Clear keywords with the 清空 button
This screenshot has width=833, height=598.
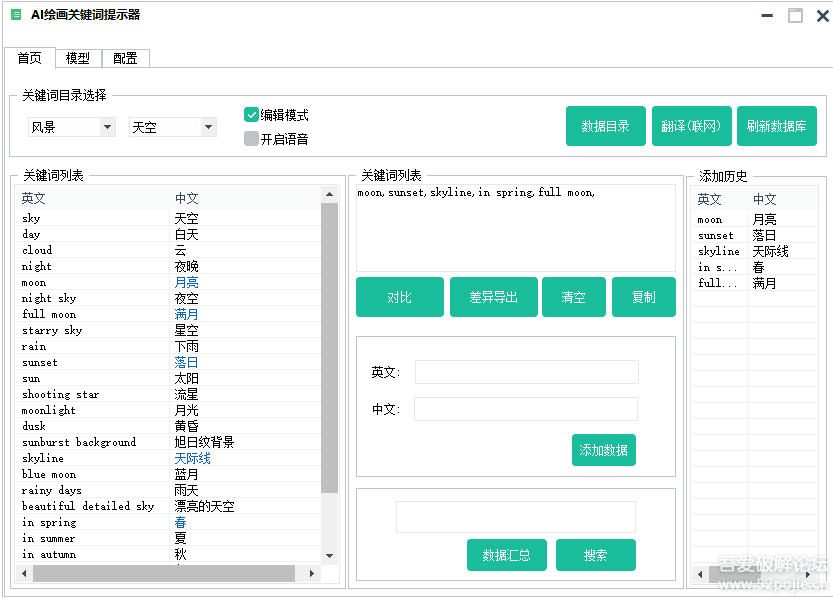pyautogui.click(x=574, y=297)
